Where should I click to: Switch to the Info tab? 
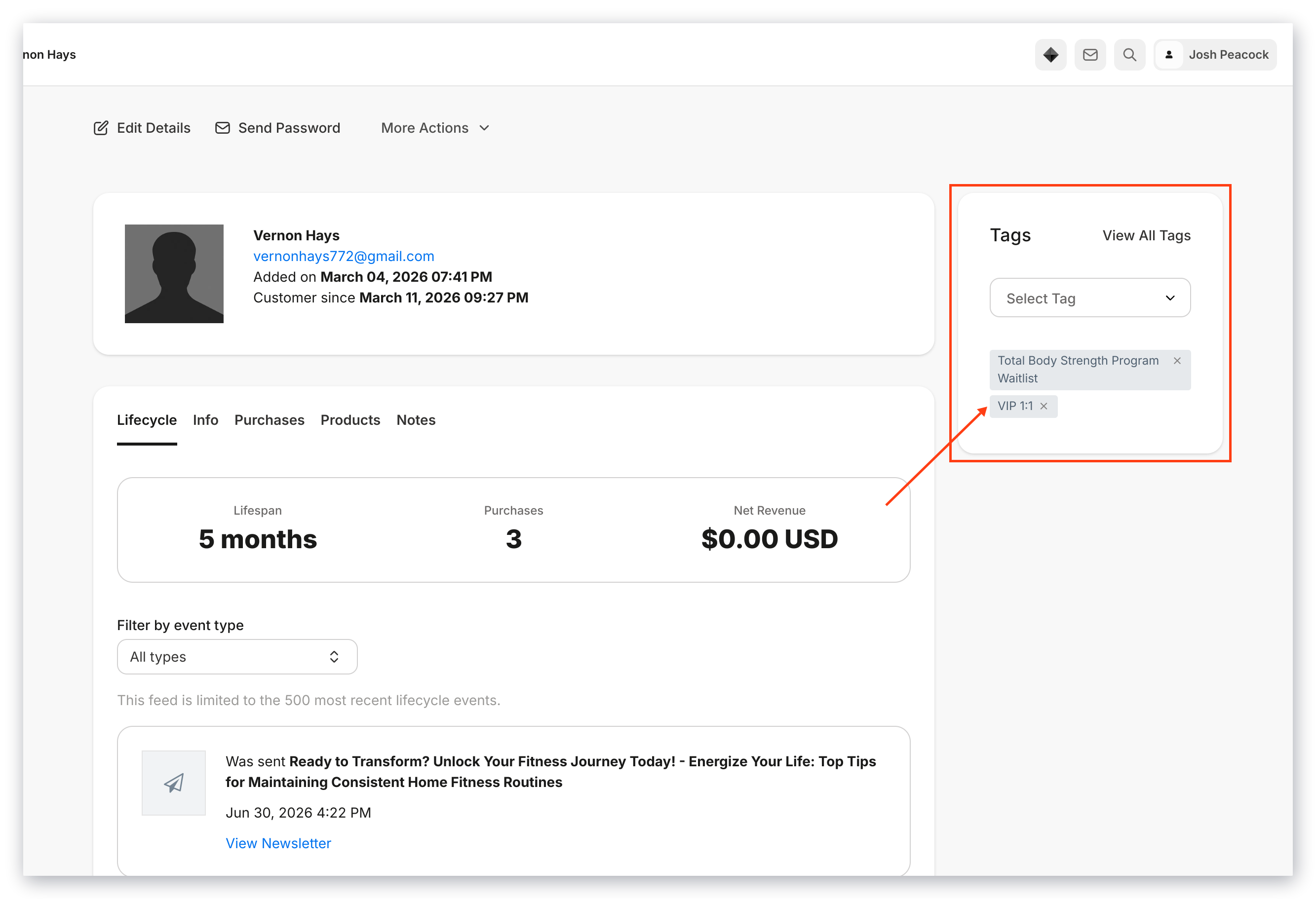click(x=205, y=420)
